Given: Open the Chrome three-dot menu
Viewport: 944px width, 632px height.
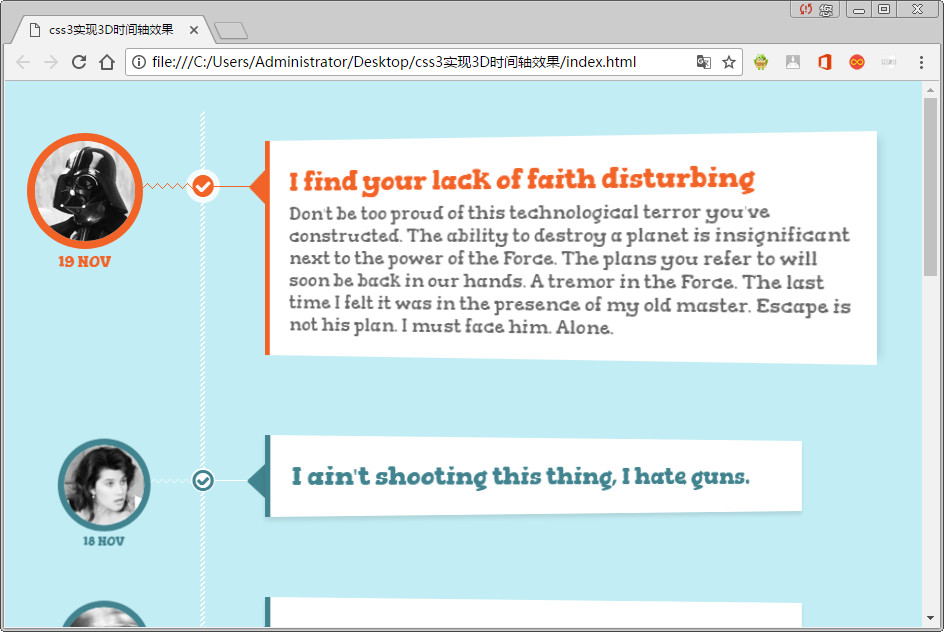Looking at the screenshot, I should tap(921, 62).
